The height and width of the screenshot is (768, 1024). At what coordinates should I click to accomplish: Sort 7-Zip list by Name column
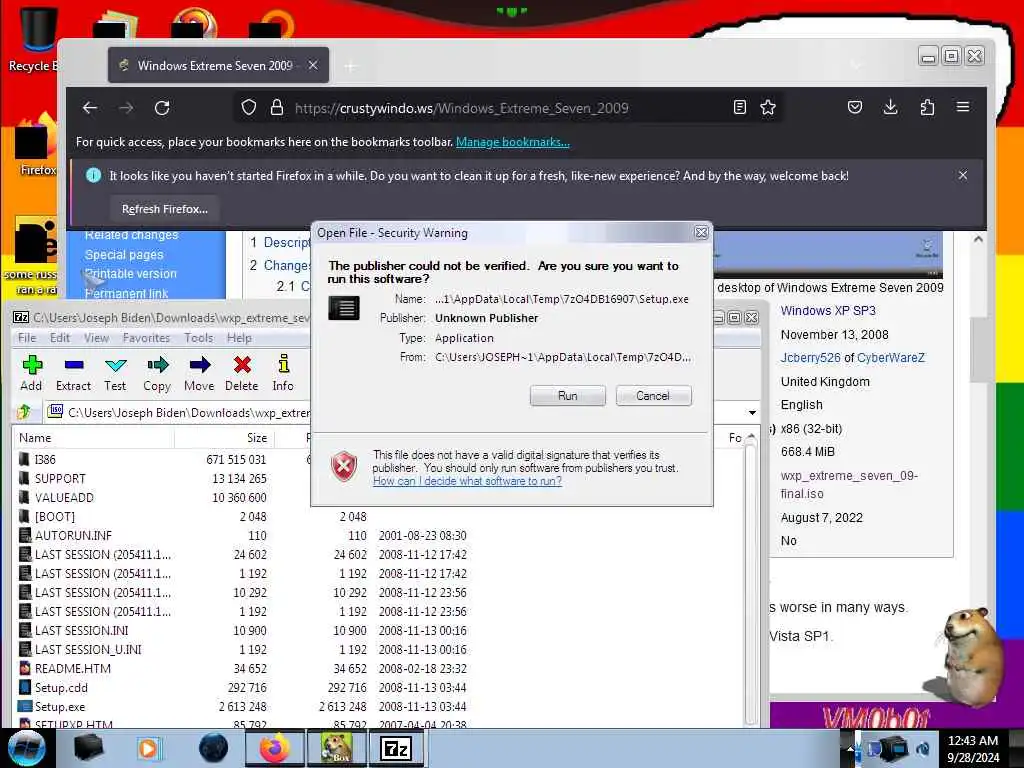(x=95, y=438)
